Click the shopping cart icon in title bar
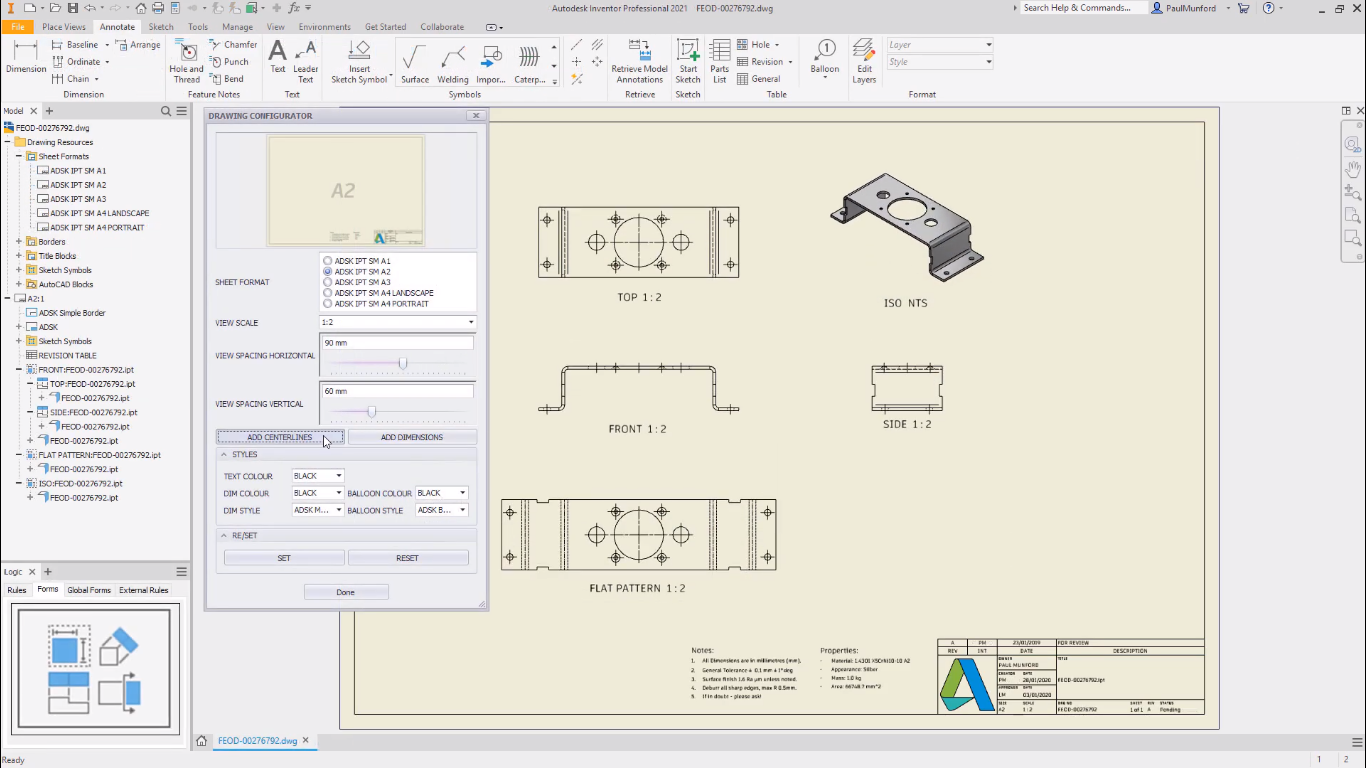The width and height of the screenshot is (1366, 768). click(1243, 8)
